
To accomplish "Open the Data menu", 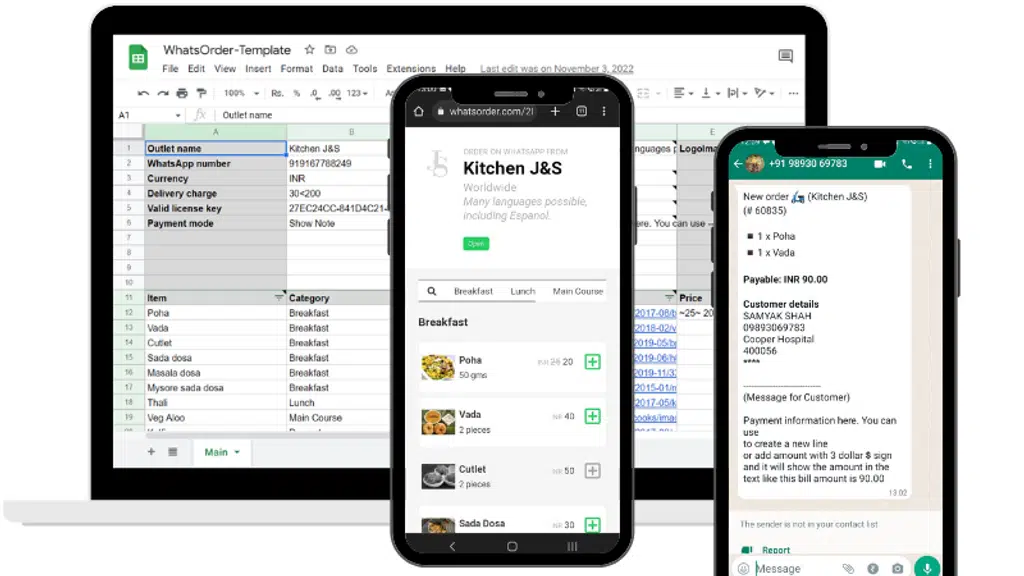I will point(332,69).
